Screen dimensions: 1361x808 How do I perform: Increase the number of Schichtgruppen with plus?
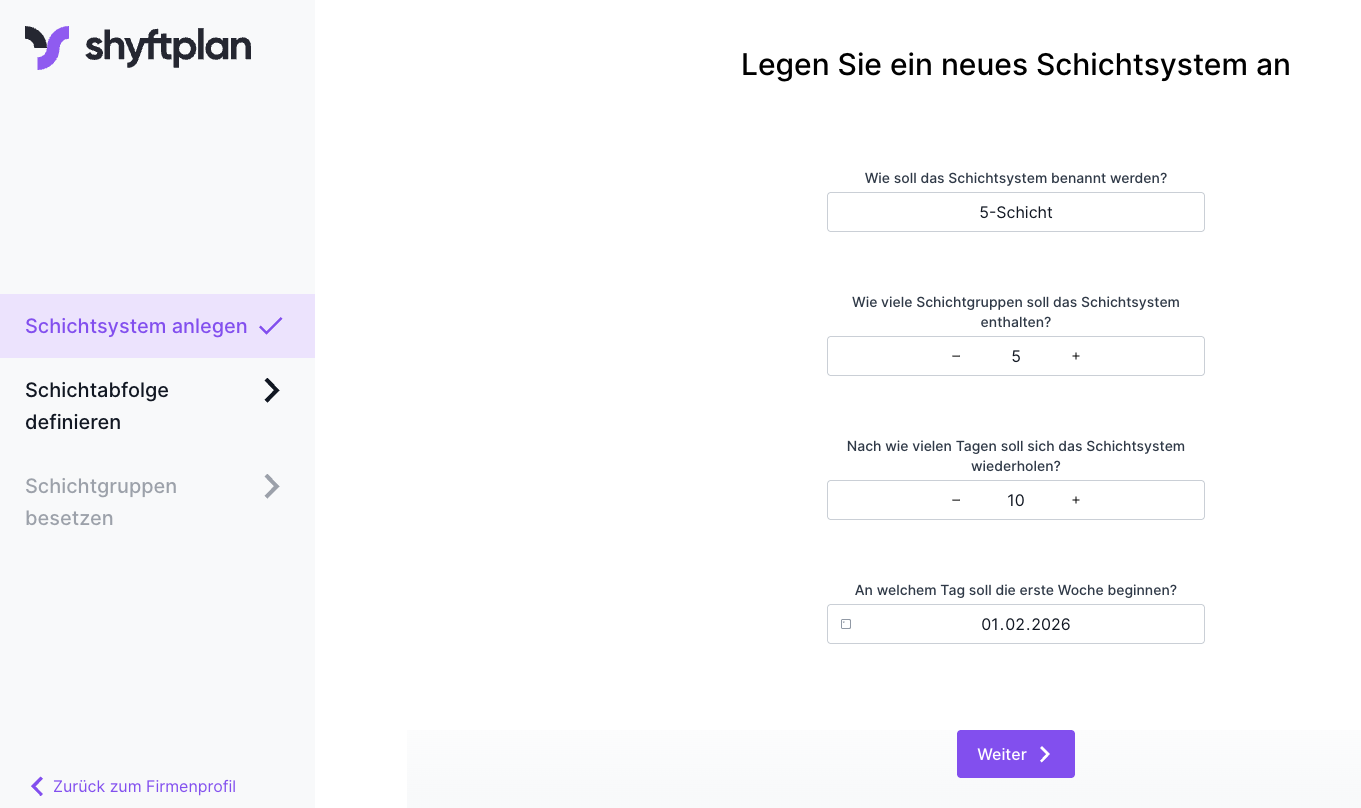(x=1076, y=356)
